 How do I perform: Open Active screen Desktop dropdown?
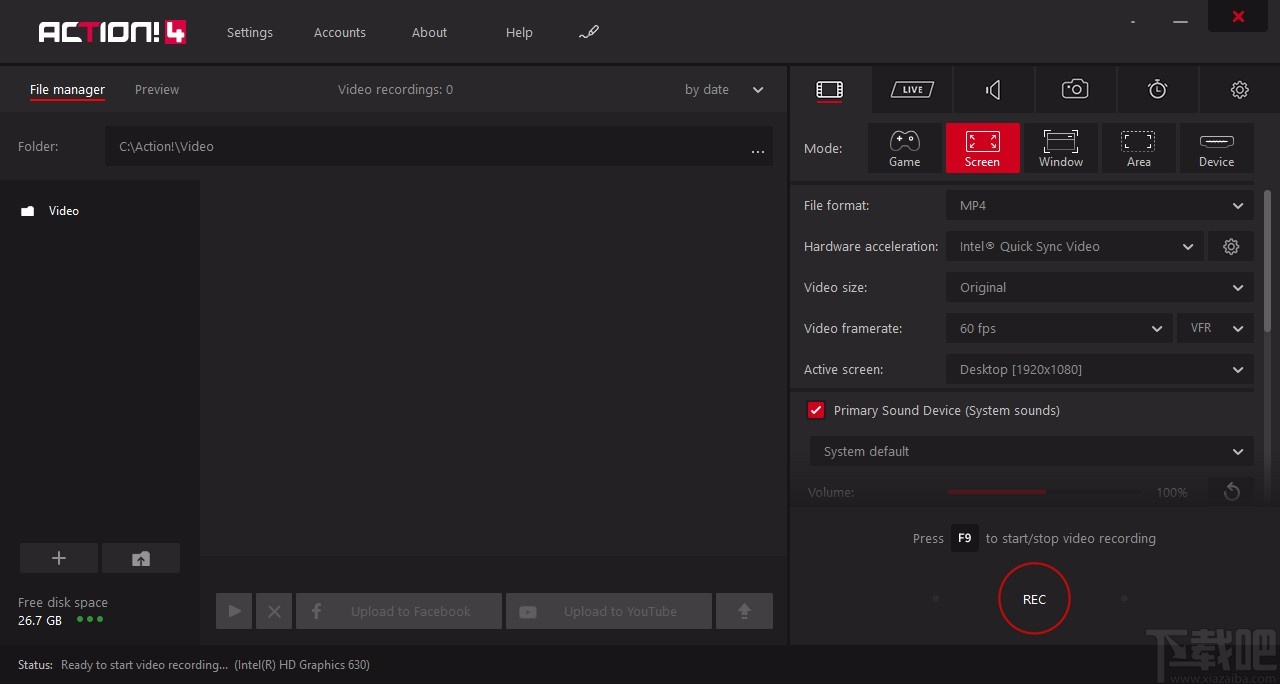(1100, 369)
